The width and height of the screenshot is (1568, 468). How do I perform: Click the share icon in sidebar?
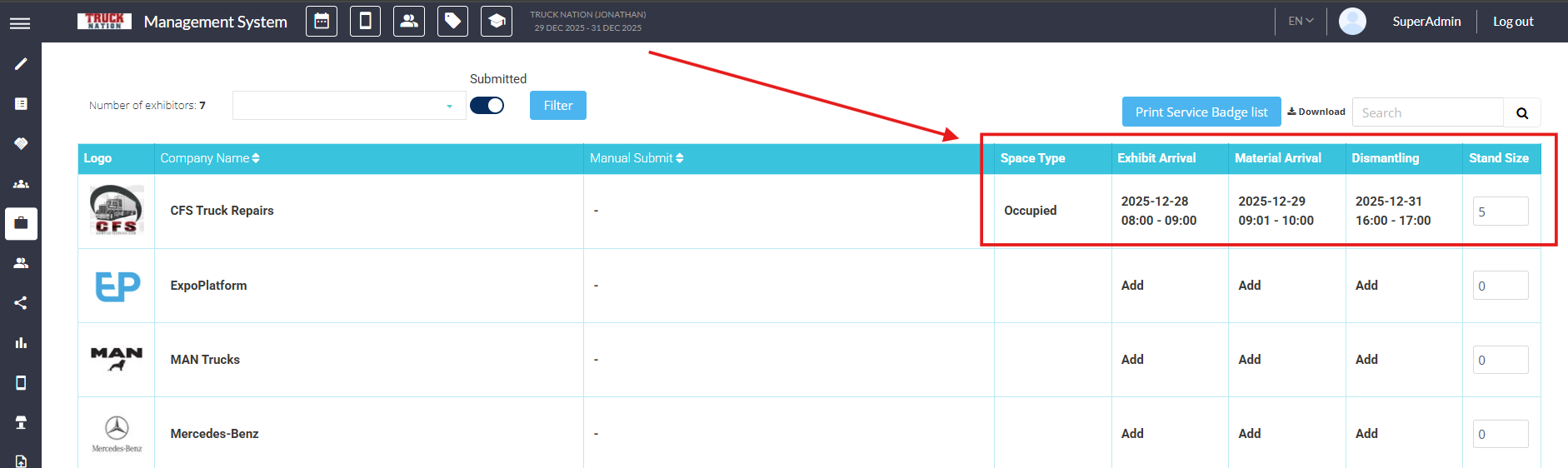pyautogui.click(x=21, y=303)
